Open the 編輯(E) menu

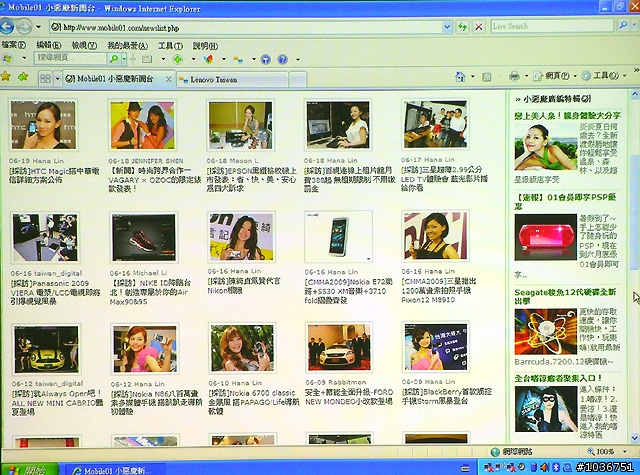(x=49, y=45)
